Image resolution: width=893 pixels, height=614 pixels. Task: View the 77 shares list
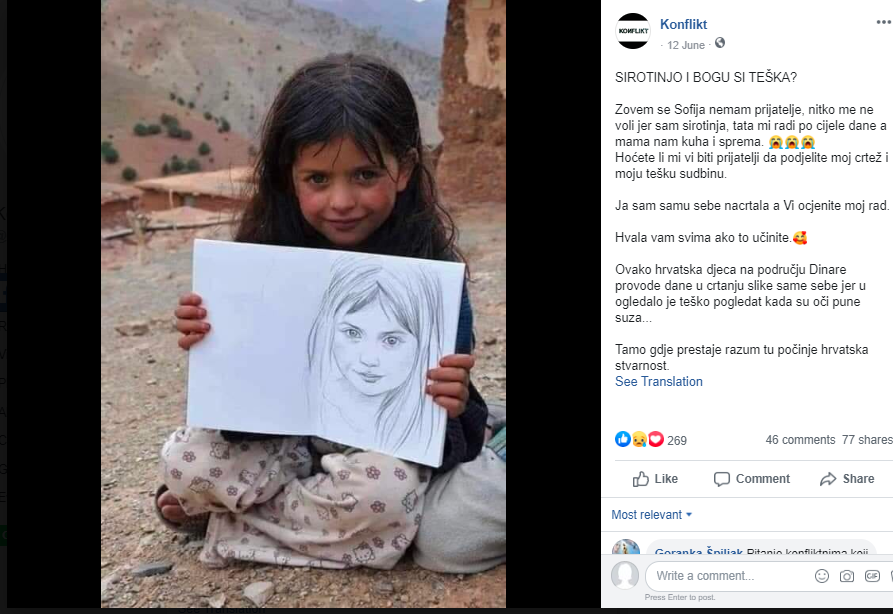tap(867, 440)
